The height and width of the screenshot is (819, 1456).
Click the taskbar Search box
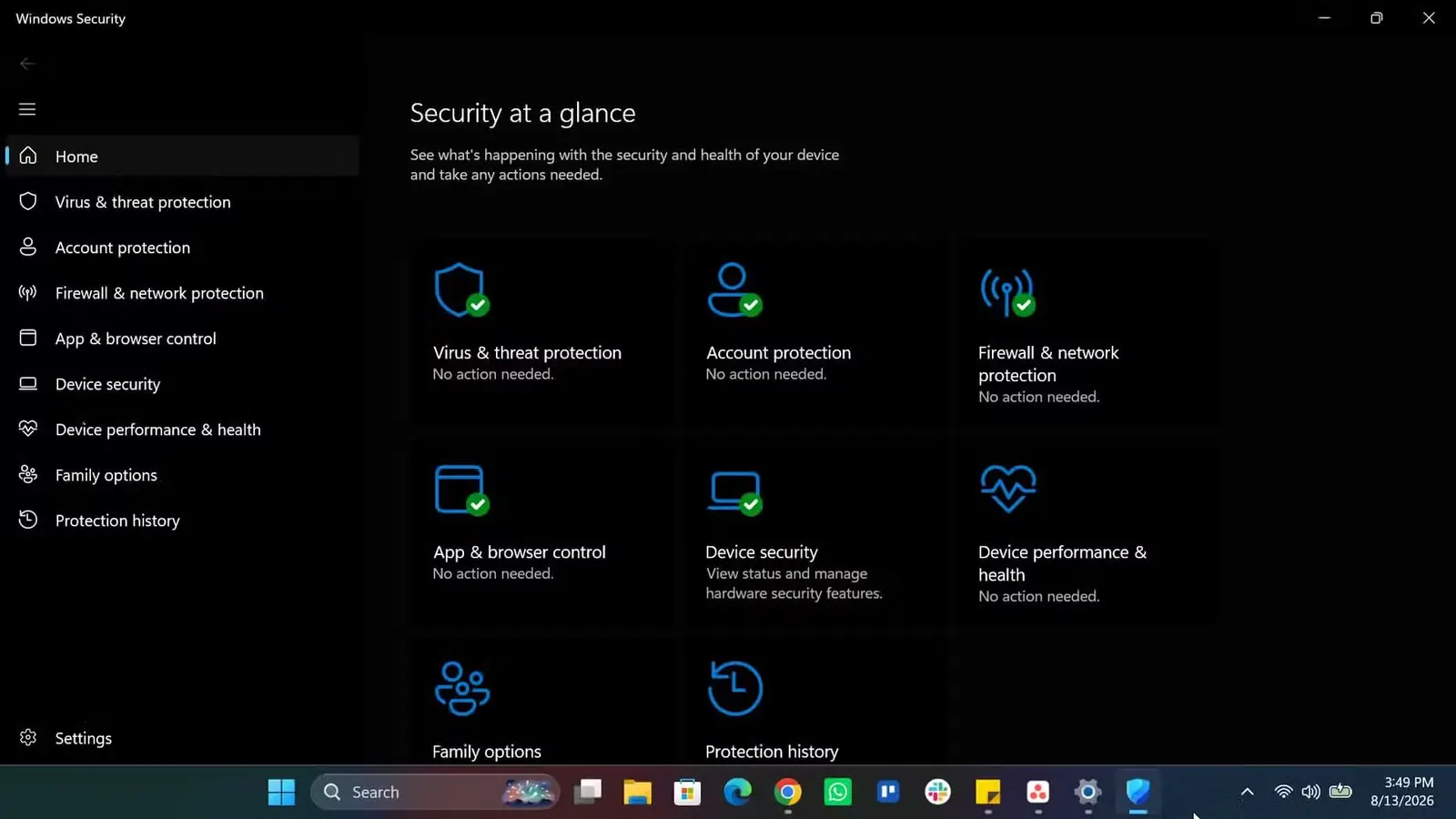tap(436, 793)
